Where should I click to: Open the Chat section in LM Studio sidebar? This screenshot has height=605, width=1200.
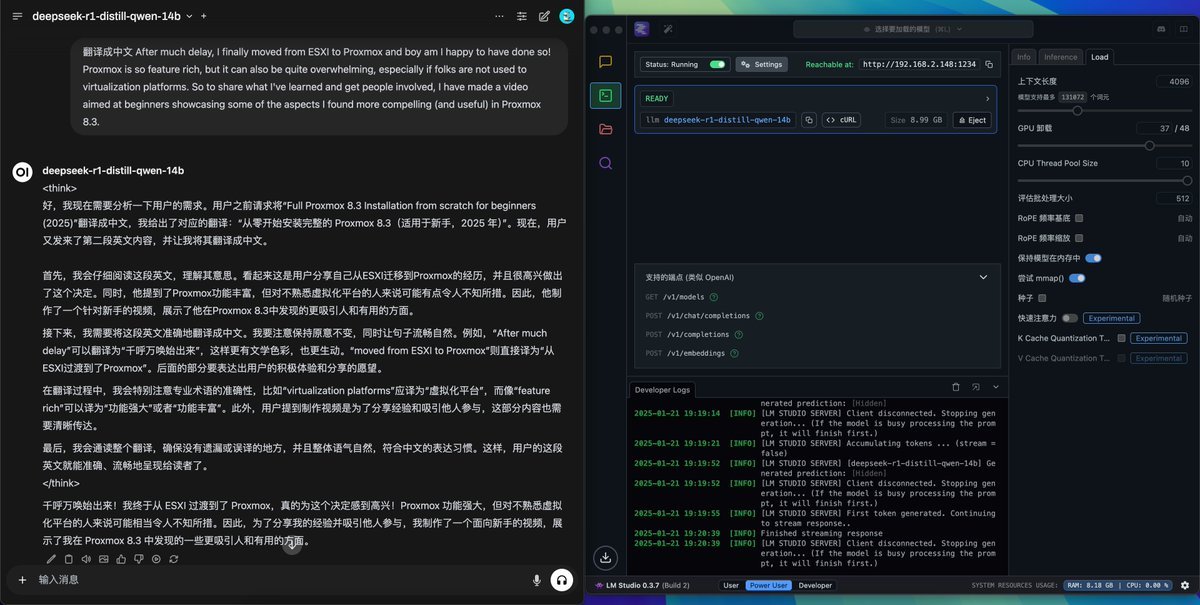(x=605, y=62)
